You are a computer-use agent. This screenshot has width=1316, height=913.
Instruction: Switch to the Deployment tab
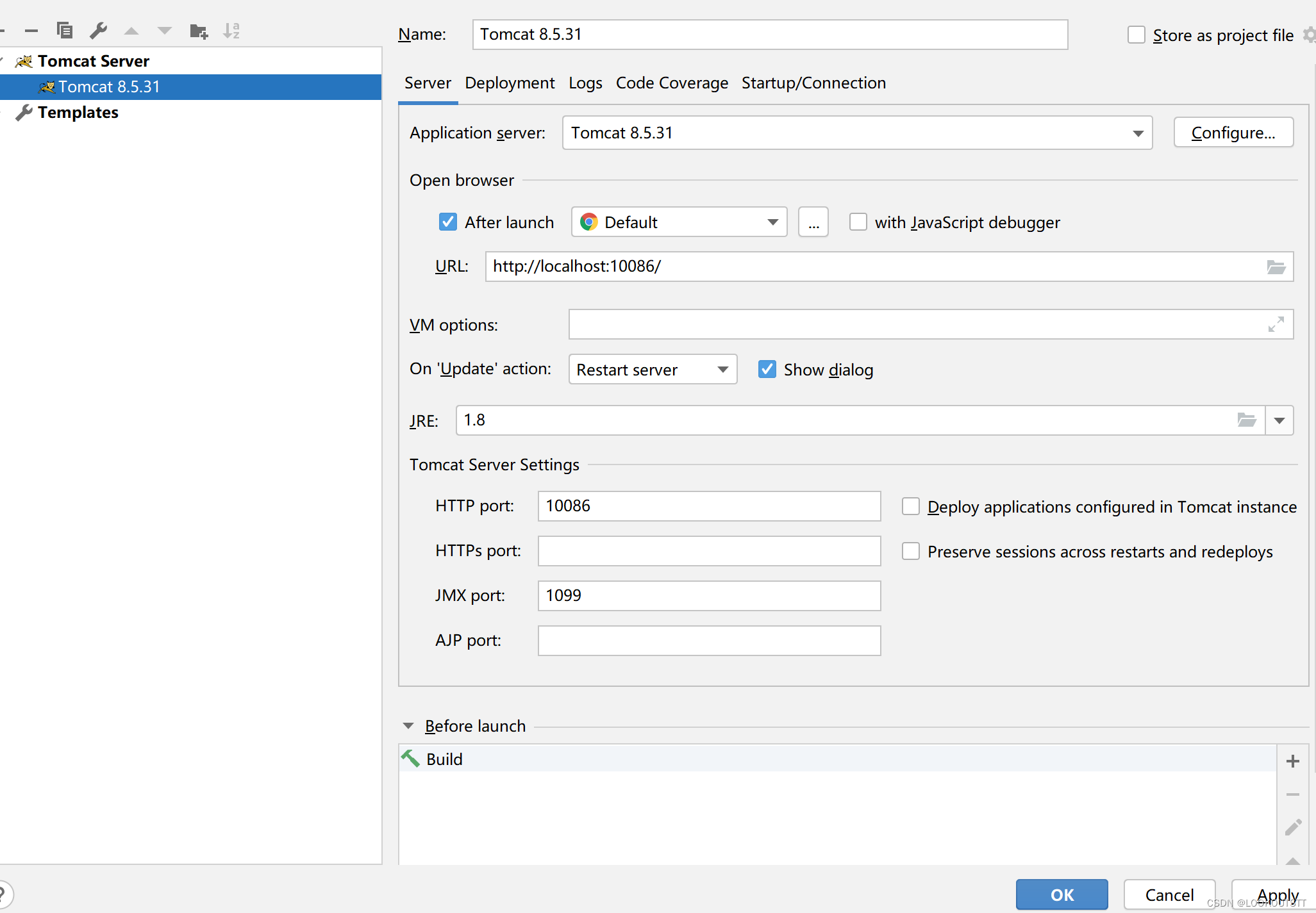tap(510, 83)
